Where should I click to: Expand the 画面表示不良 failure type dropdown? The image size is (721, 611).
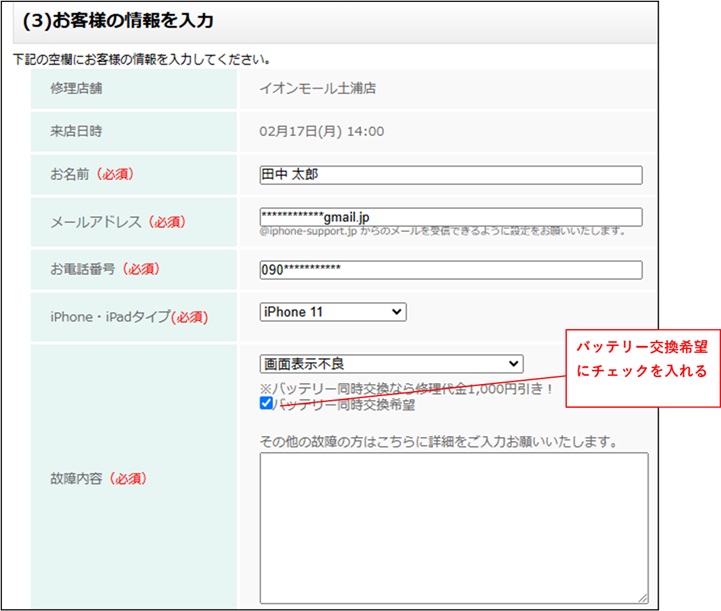[390, 364]
